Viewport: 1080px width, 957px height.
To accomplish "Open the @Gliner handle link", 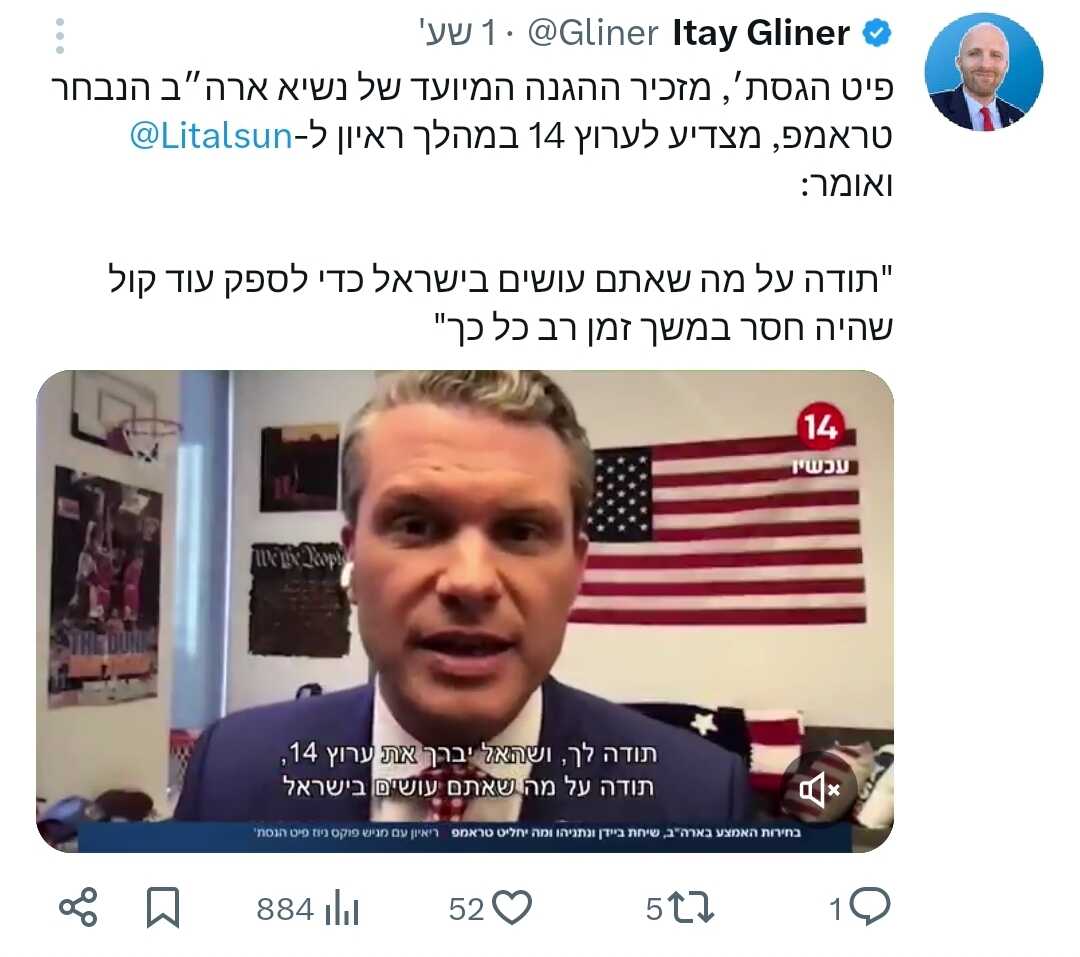I will pos(592,33).
